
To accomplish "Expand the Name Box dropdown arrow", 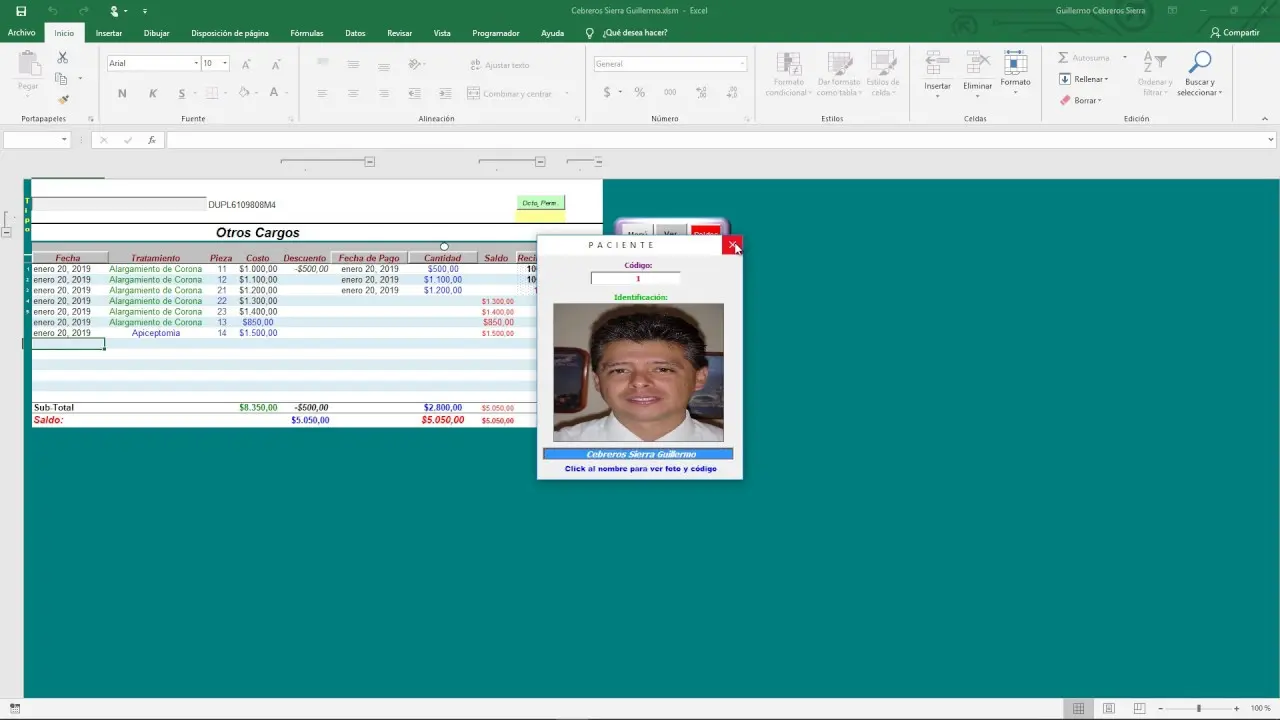I will click(x=64, y=140).
